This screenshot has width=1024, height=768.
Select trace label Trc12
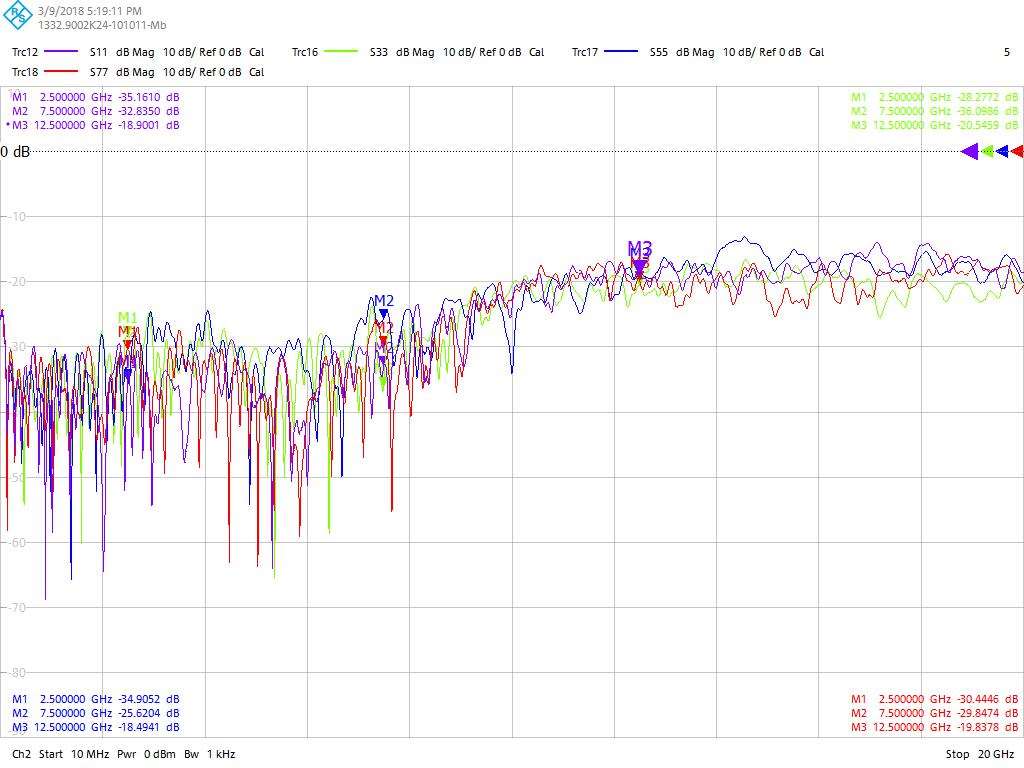25,52
